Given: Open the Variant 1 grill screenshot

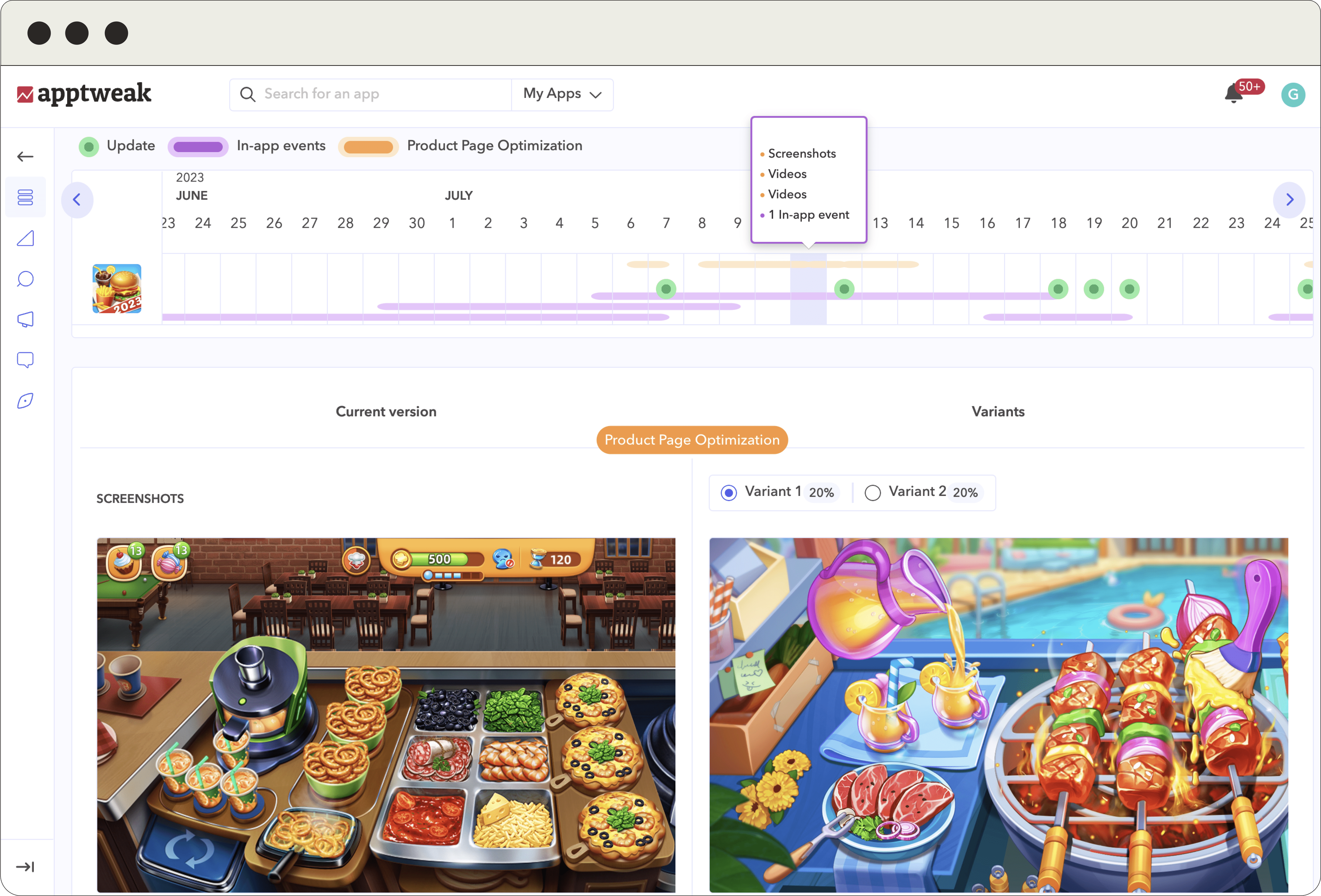Looking at the screenshot, I should 999,715.
